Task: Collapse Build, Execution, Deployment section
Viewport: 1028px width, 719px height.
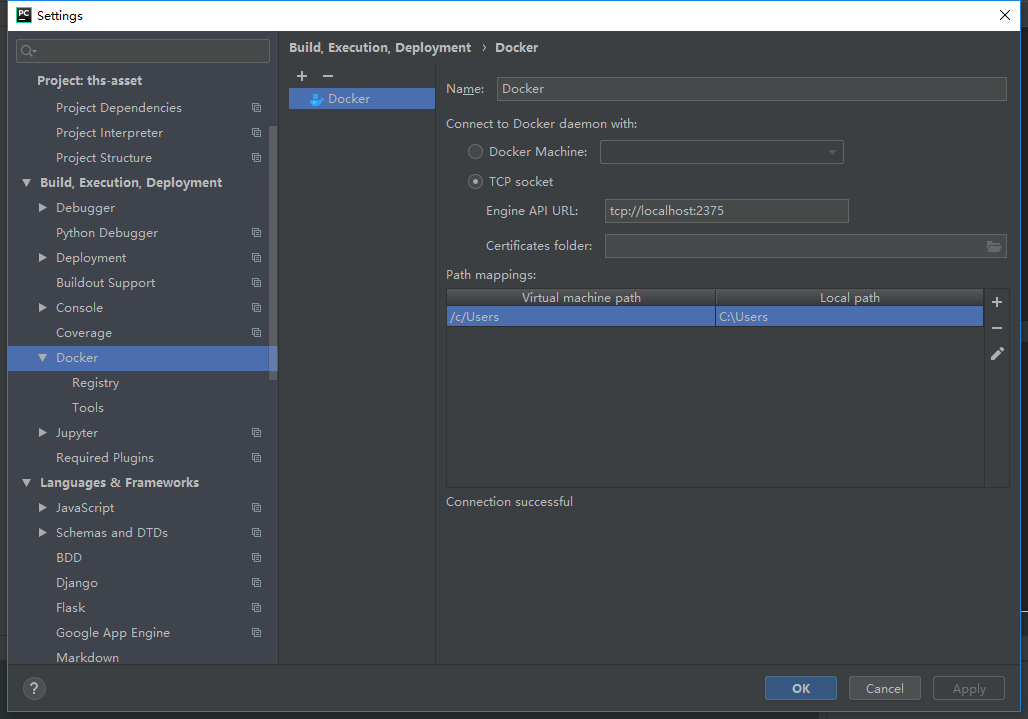Action: coord(26,183)
